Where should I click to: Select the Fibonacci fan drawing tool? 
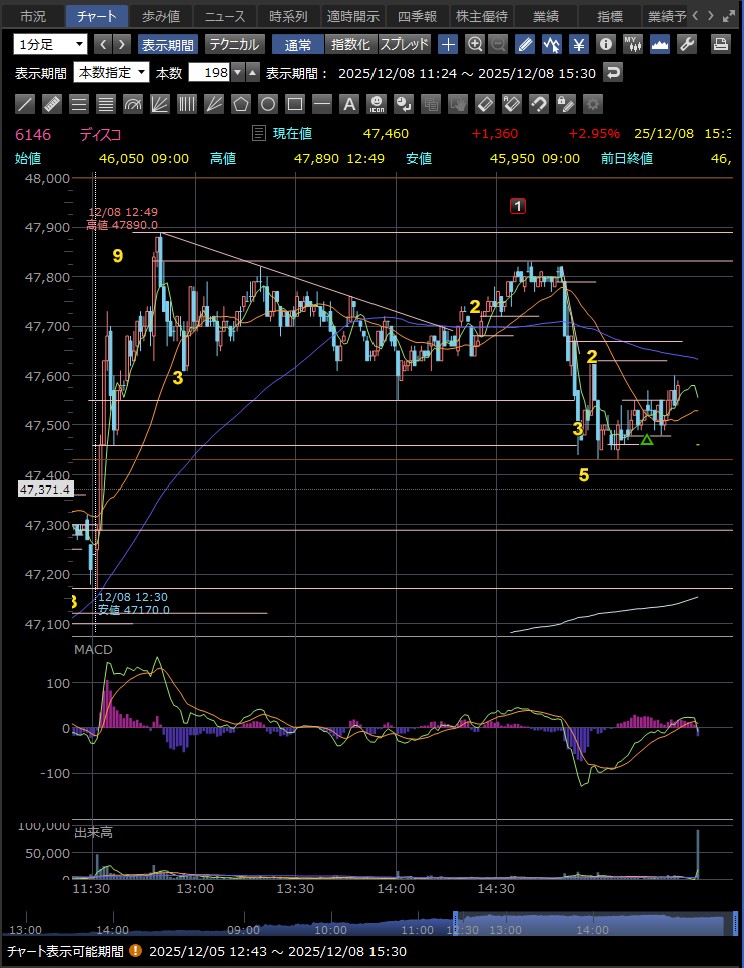[160, 103]
